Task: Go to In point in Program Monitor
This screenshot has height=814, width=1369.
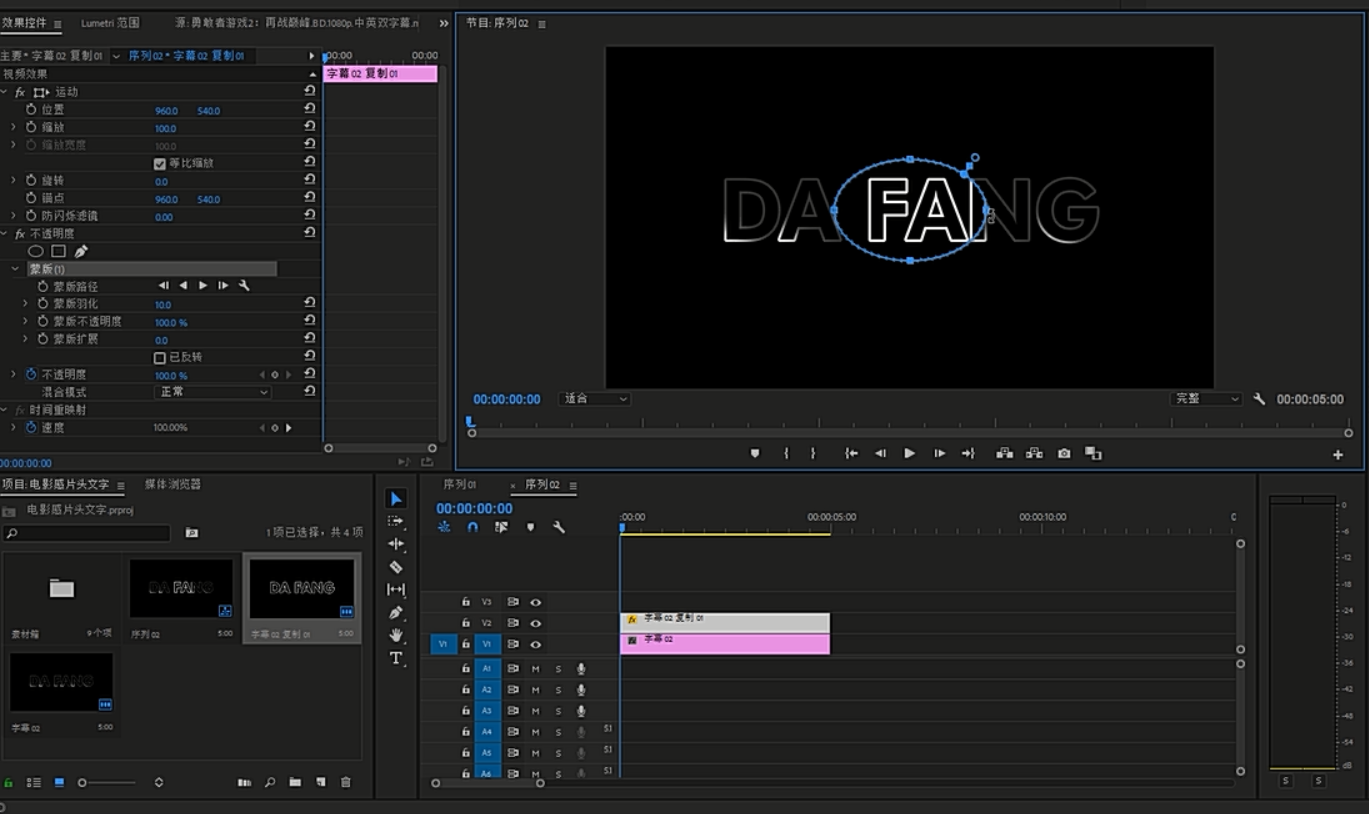Action: pyautogui.click(x=851, y=454)
